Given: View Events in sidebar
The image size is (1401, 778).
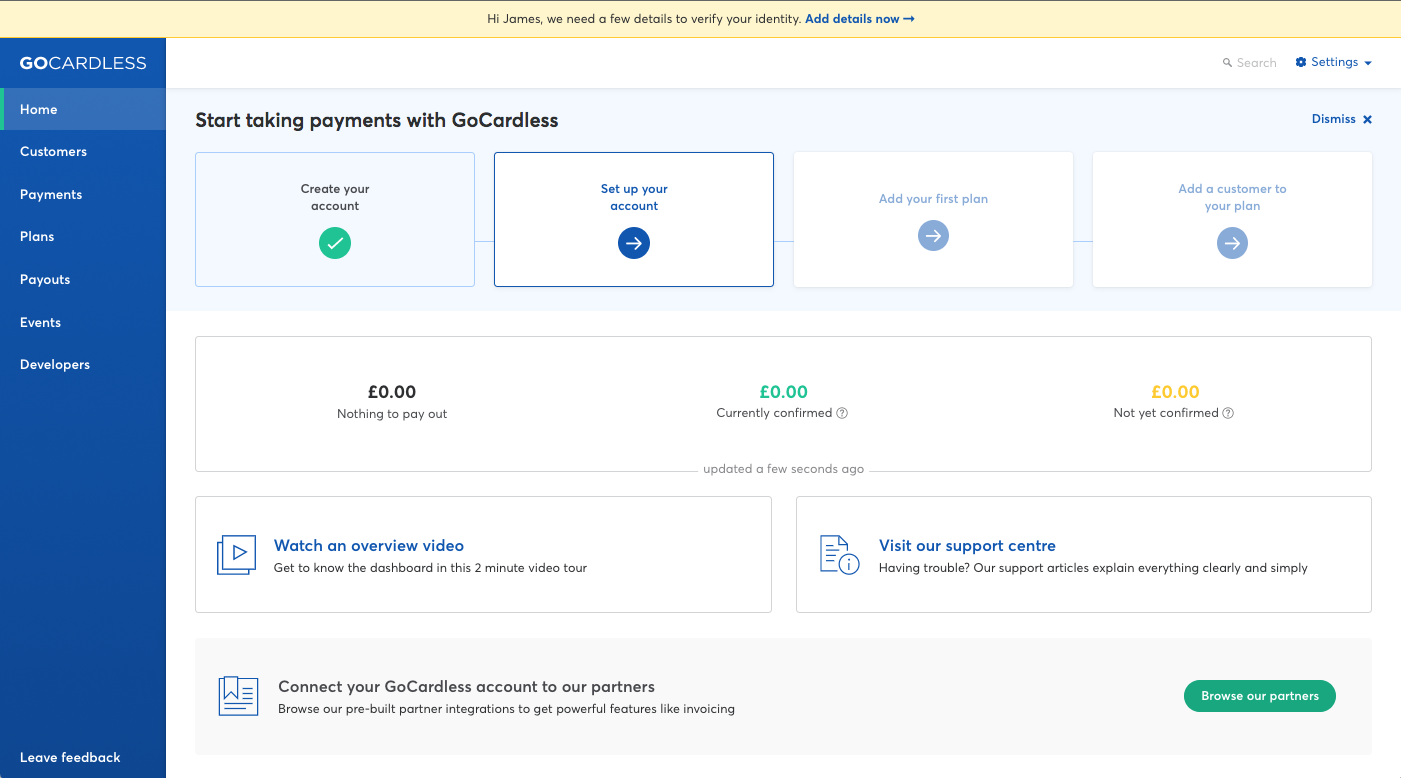Looking at the screenshot, I should coord(83,322).
